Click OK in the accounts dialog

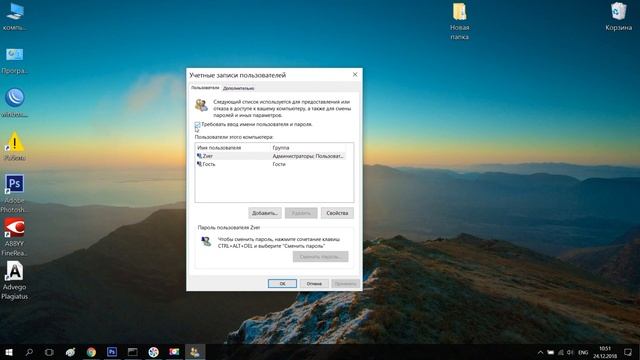tap(282, 283)
